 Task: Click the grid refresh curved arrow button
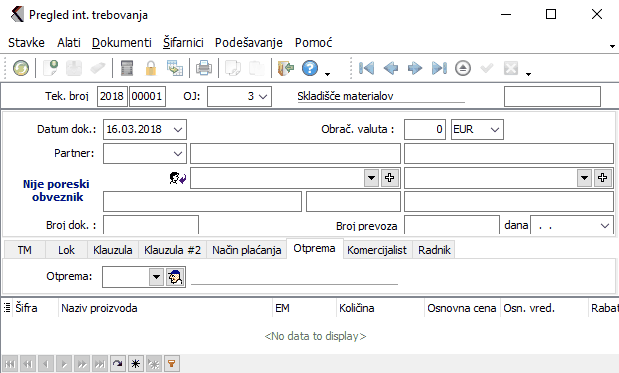tap(118, 364)
